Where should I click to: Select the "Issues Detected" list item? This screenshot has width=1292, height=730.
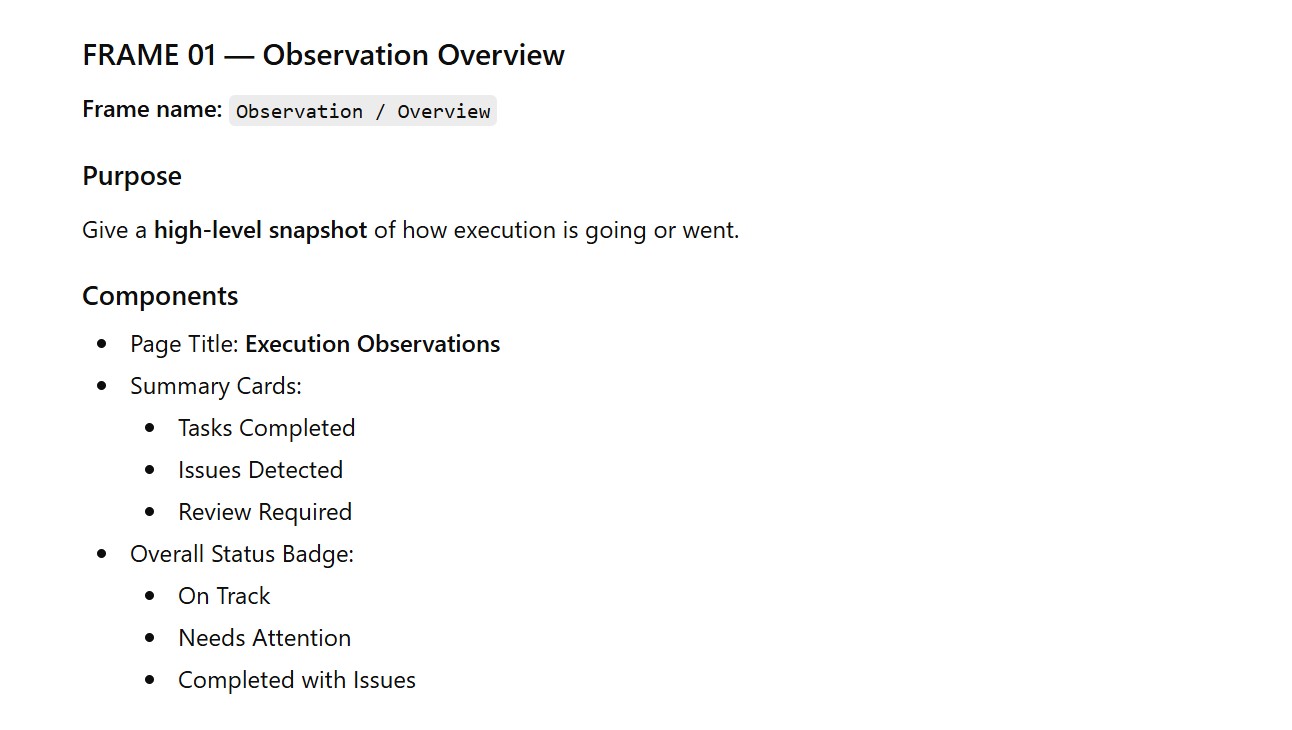pyautogui.click(x=260, y=470)
